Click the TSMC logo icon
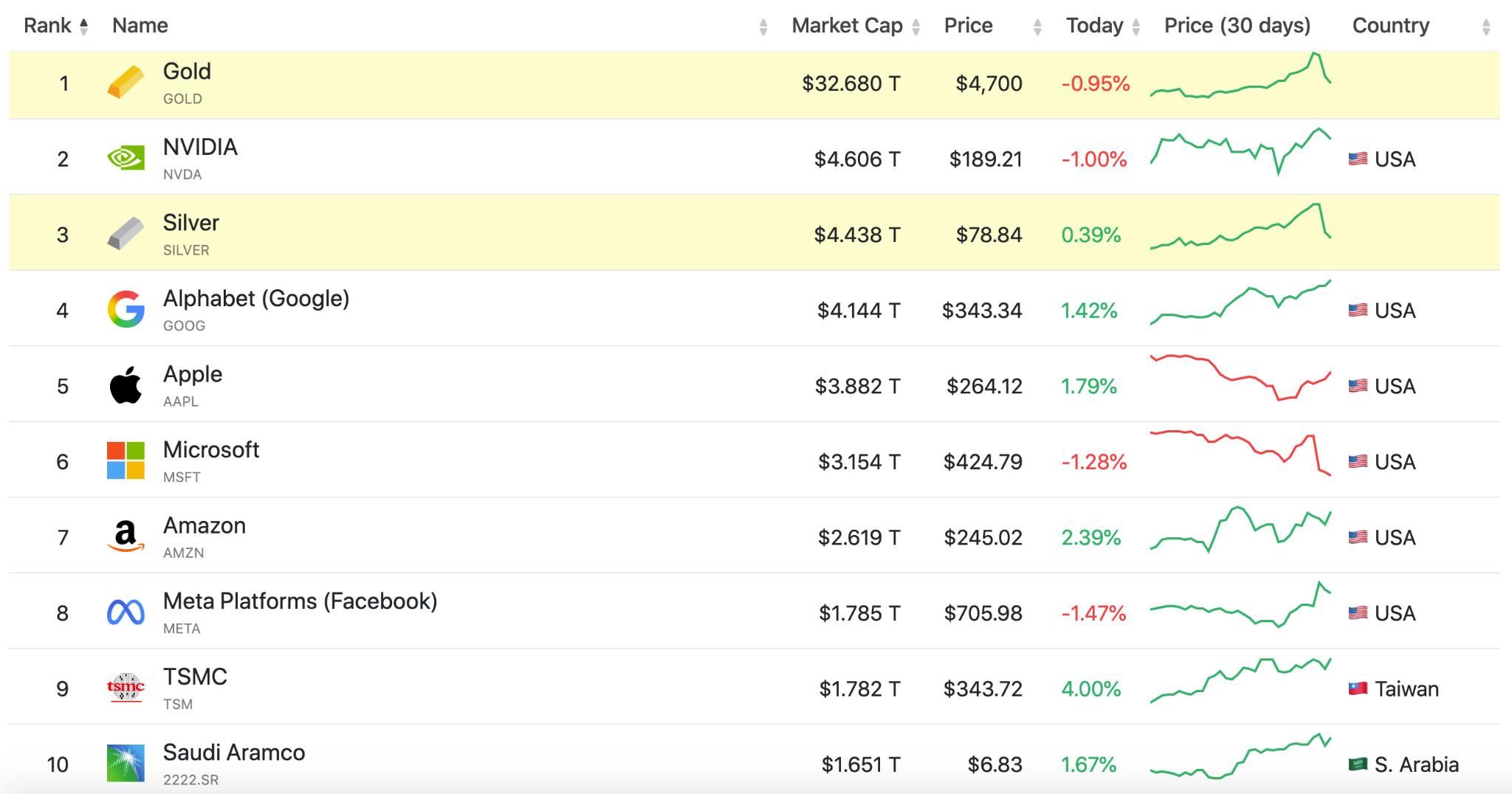This screenshot has height=794, width=1512. [126, 688]
